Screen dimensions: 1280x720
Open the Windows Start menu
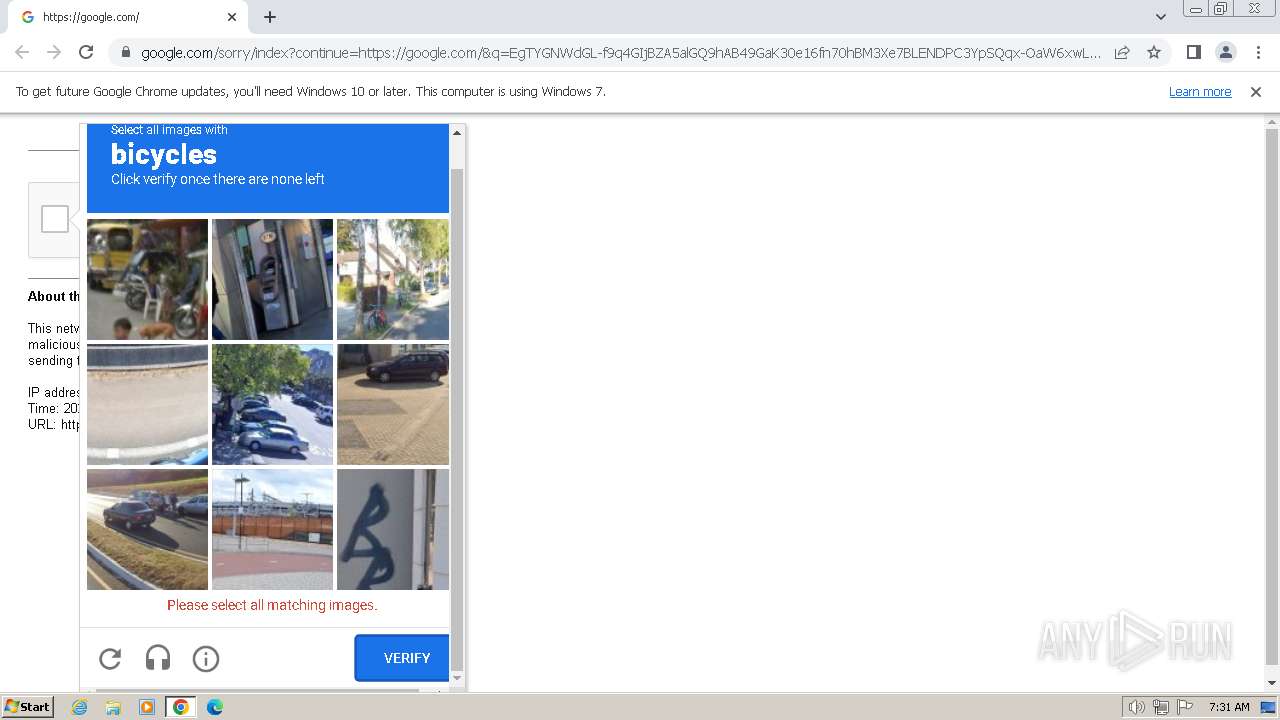(x=28, y=707)
